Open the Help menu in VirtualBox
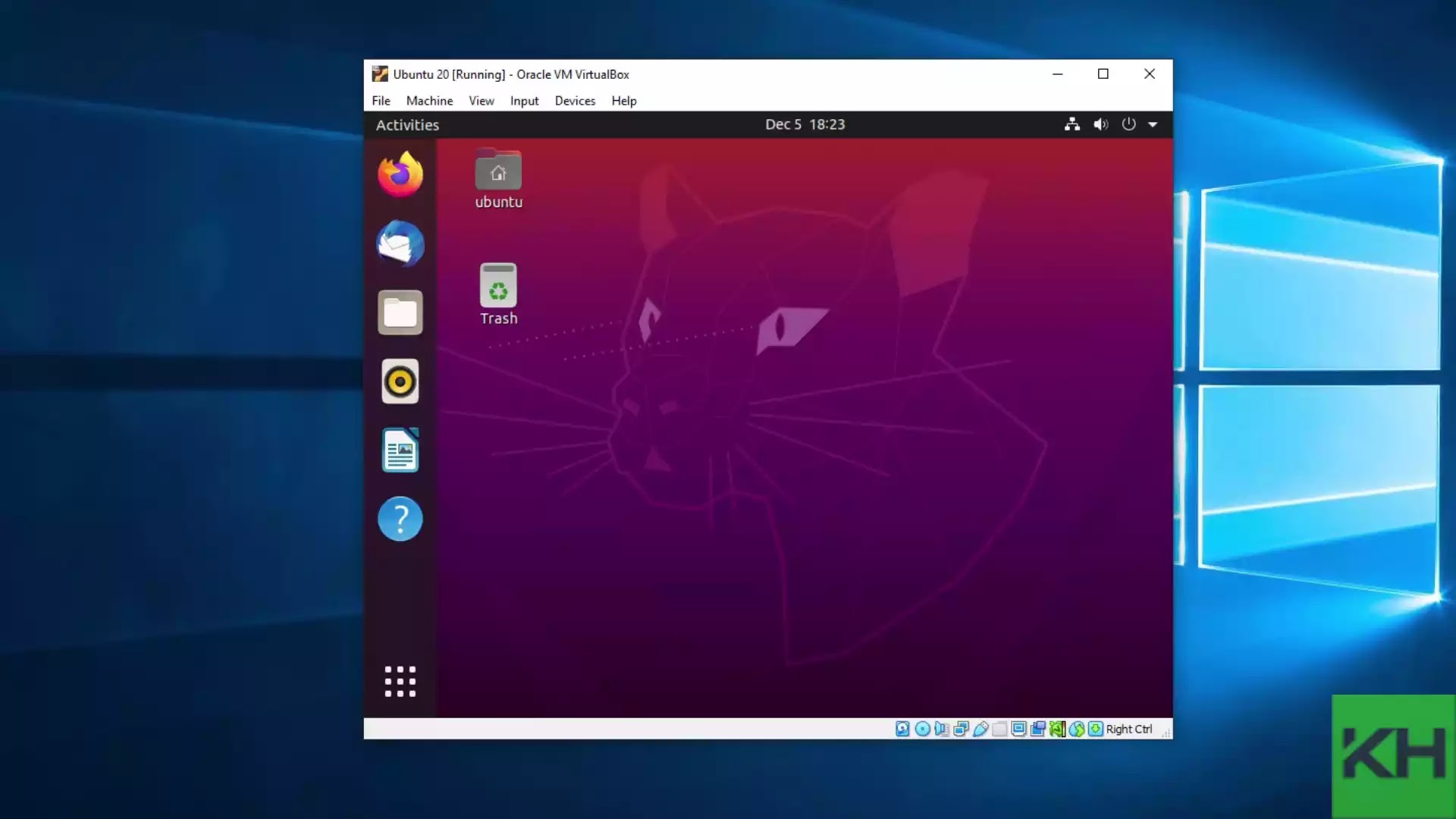Viewport: 1456px width, 819px height. (624, 101)
